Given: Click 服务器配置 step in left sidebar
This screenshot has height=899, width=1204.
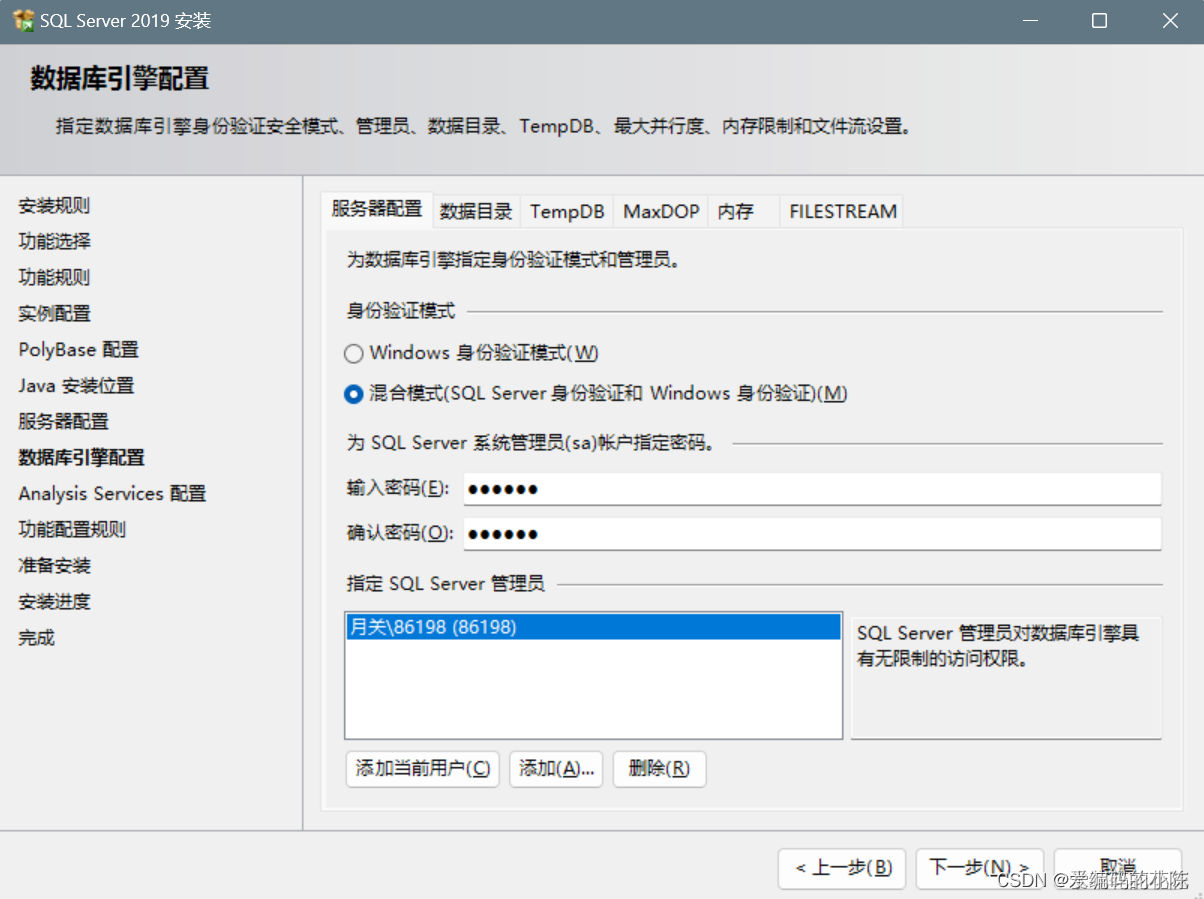Looking at the screenshot, I should click(x=63, y=422).
